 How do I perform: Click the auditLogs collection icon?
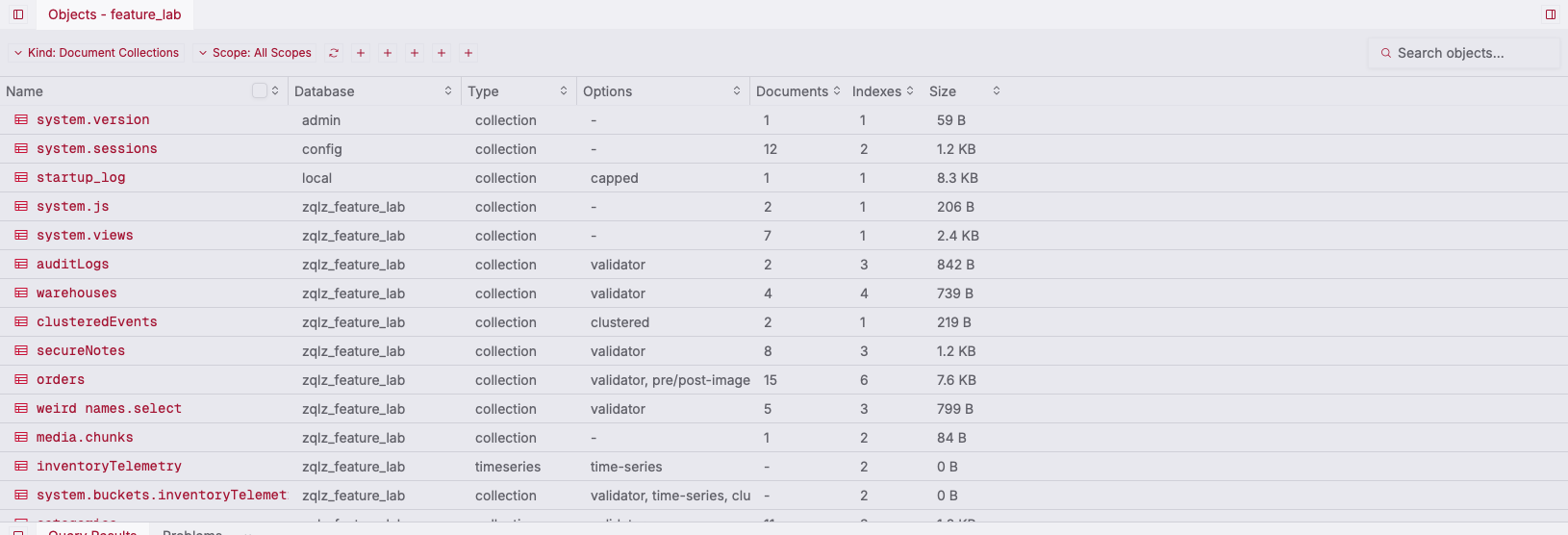(x=21, y=265)
